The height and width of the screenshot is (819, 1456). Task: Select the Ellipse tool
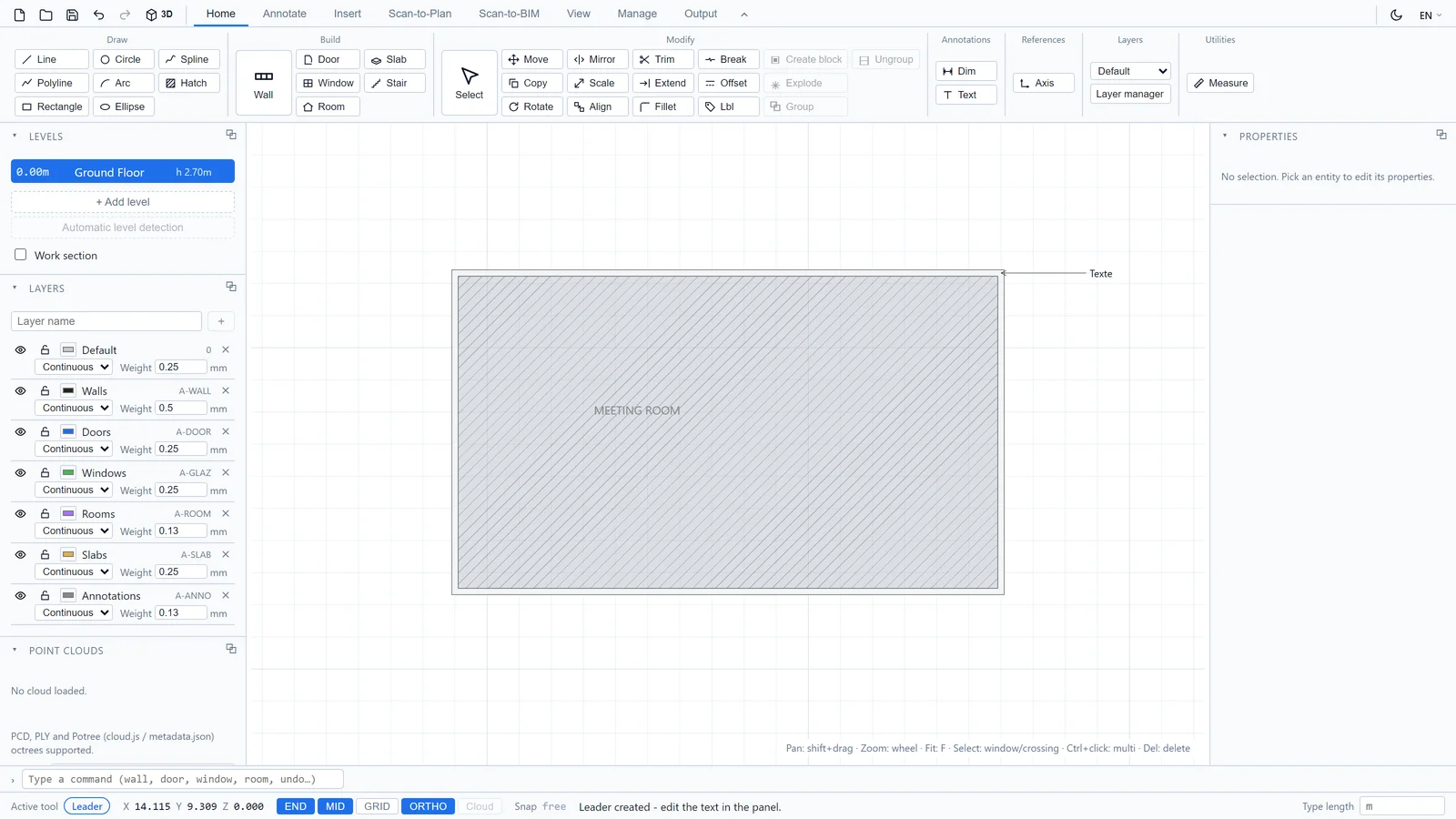[x=123, y=106]
